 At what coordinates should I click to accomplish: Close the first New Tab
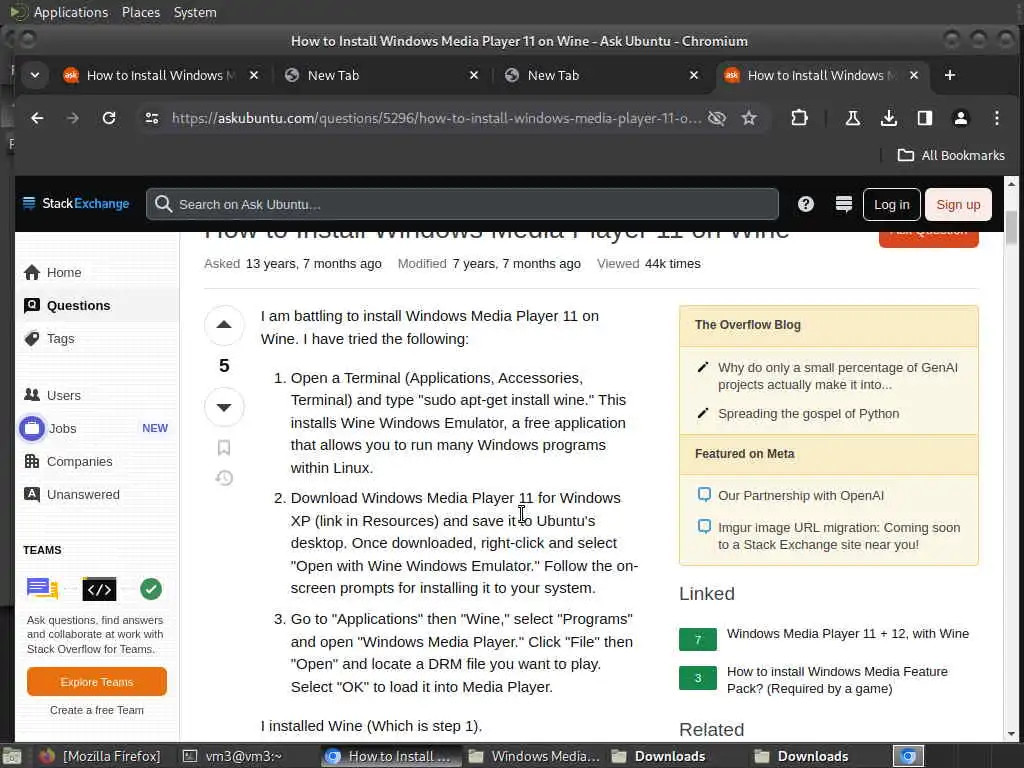[474, 75]
